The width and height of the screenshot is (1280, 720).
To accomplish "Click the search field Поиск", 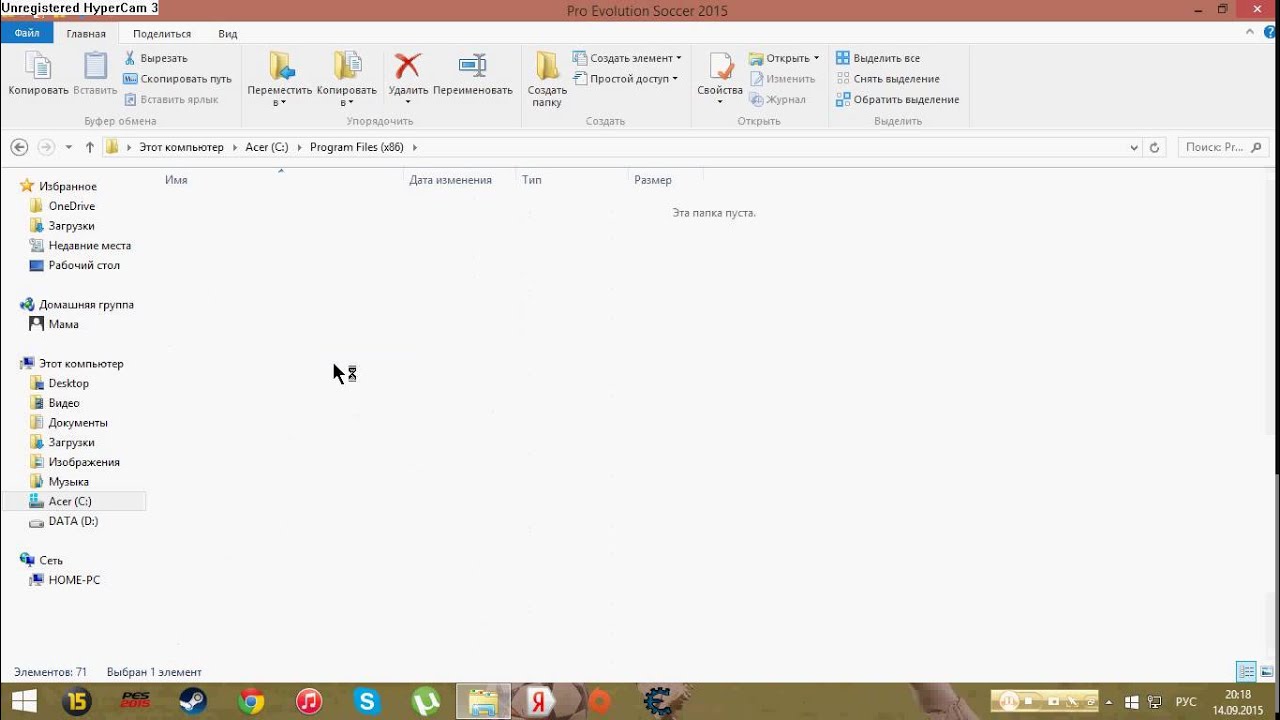I will (1223, 147).
